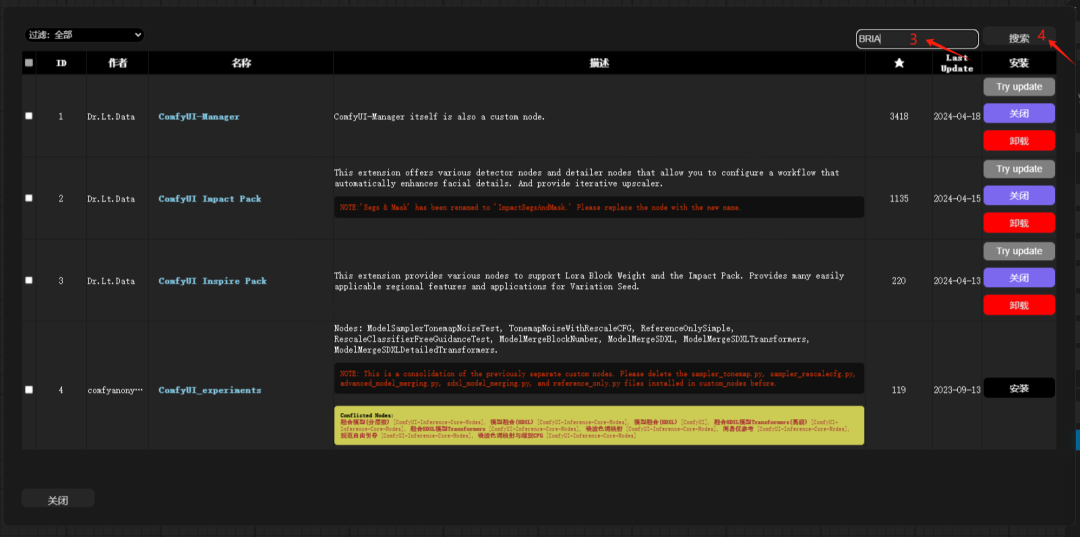The image size is (1080, 537).
Task: Sort by the 描述 column header
Action: coord(599,63)
